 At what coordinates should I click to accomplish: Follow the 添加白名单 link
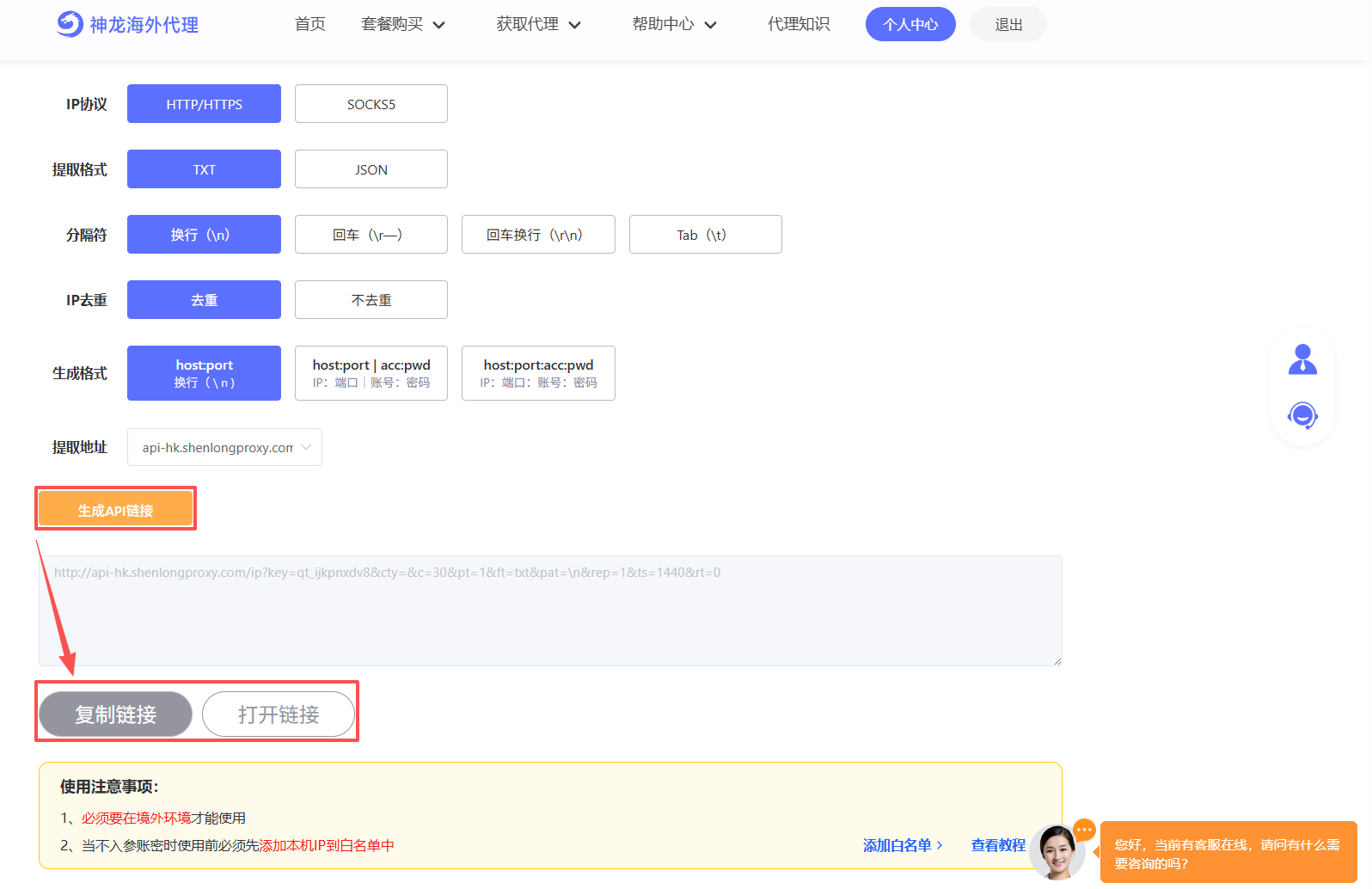[x=902, y=845]
